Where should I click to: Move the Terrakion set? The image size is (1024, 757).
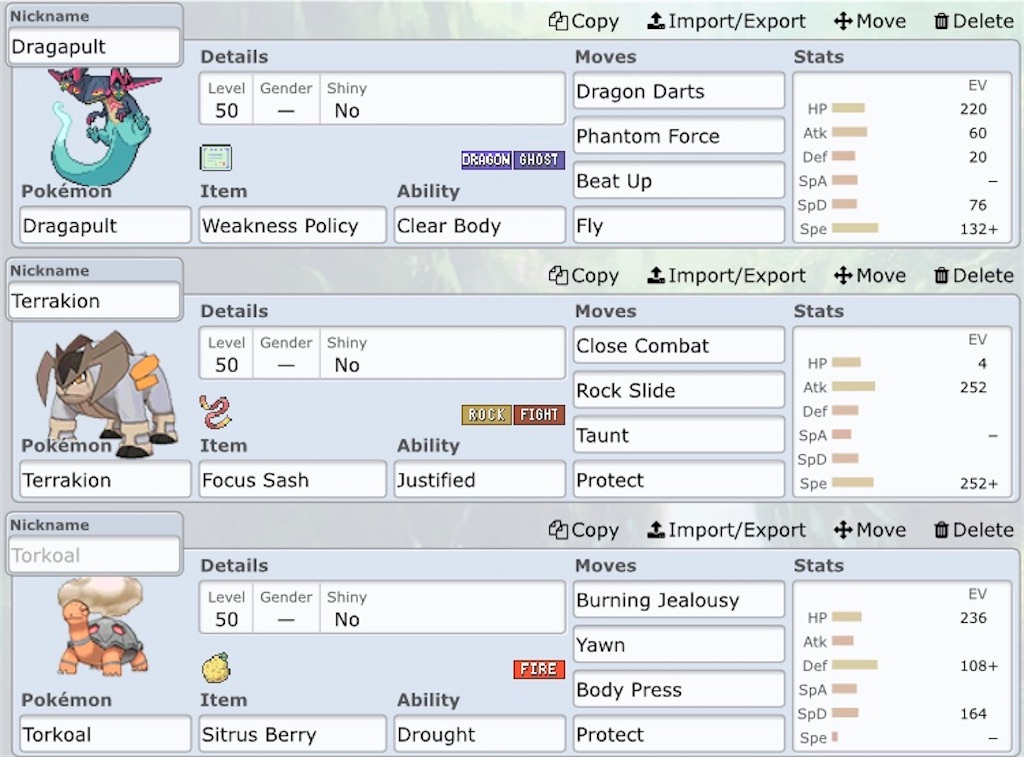point(870,276)
